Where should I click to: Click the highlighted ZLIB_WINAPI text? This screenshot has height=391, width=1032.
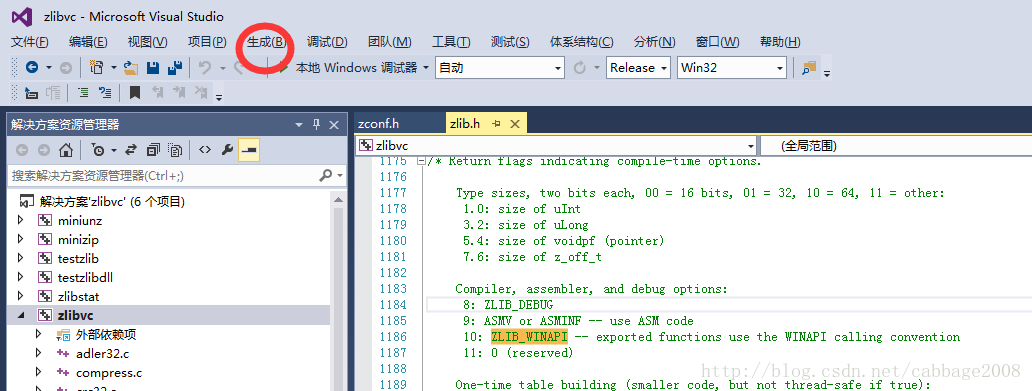point(529,337)
